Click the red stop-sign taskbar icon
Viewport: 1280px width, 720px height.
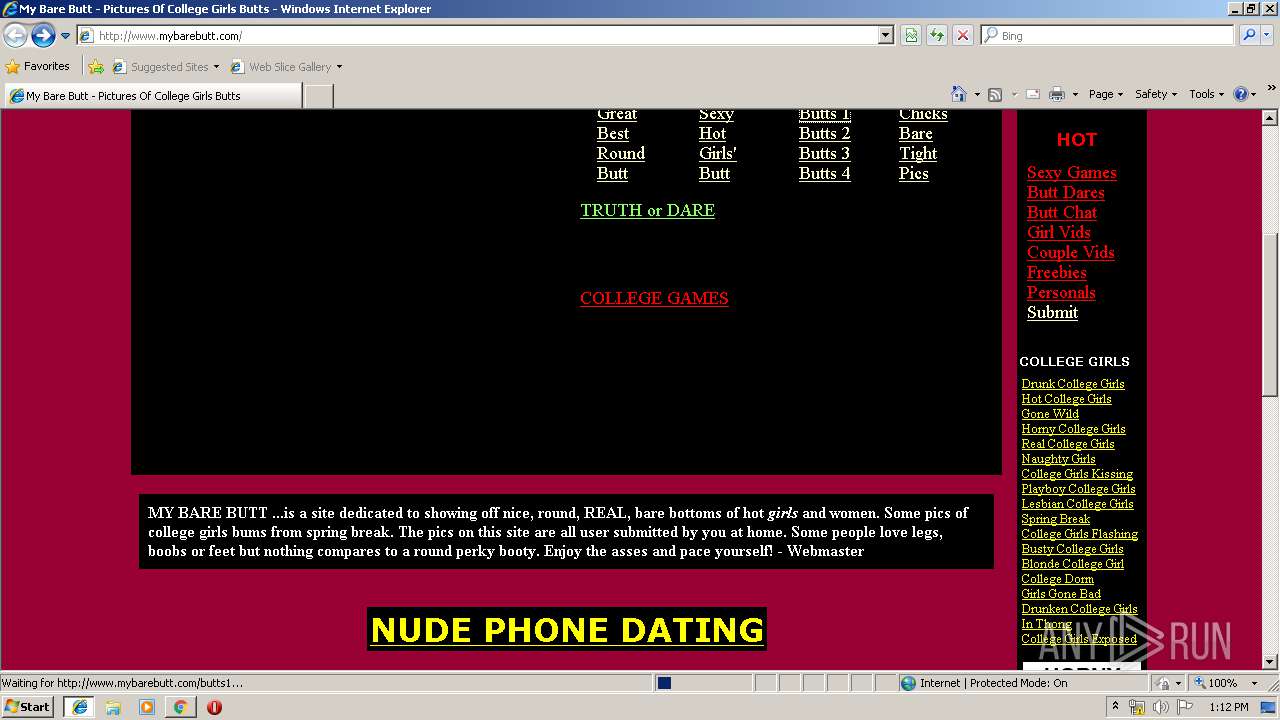click(x=214, y=707)
